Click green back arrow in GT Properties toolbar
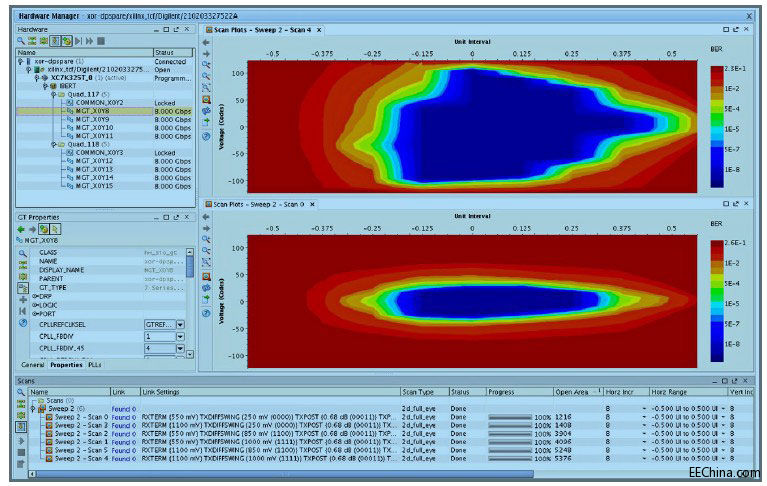The height and width of the screenshot is (486, 767). tap(21, 229)
